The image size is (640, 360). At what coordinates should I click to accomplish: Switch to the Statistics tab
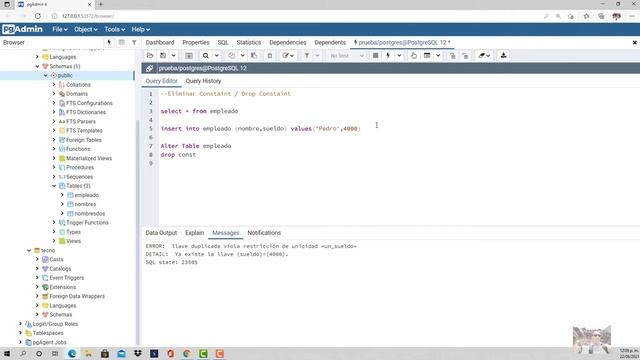click(x=249, y=42)
